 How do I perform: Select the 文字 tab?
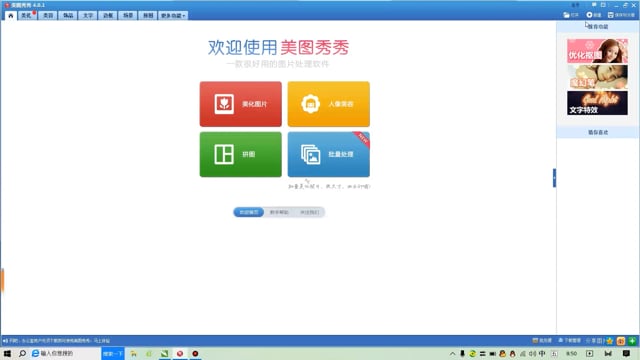[88, 16]
